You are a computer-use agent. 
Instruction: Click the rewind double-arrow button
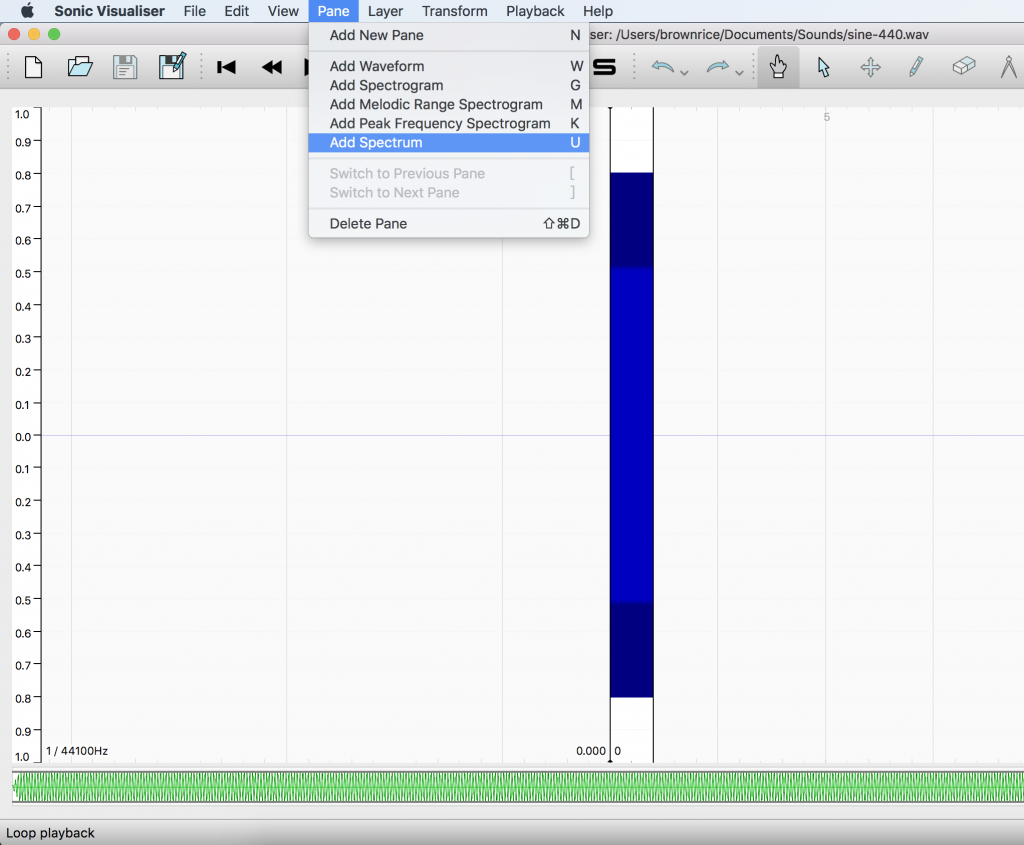pos(272,67)
